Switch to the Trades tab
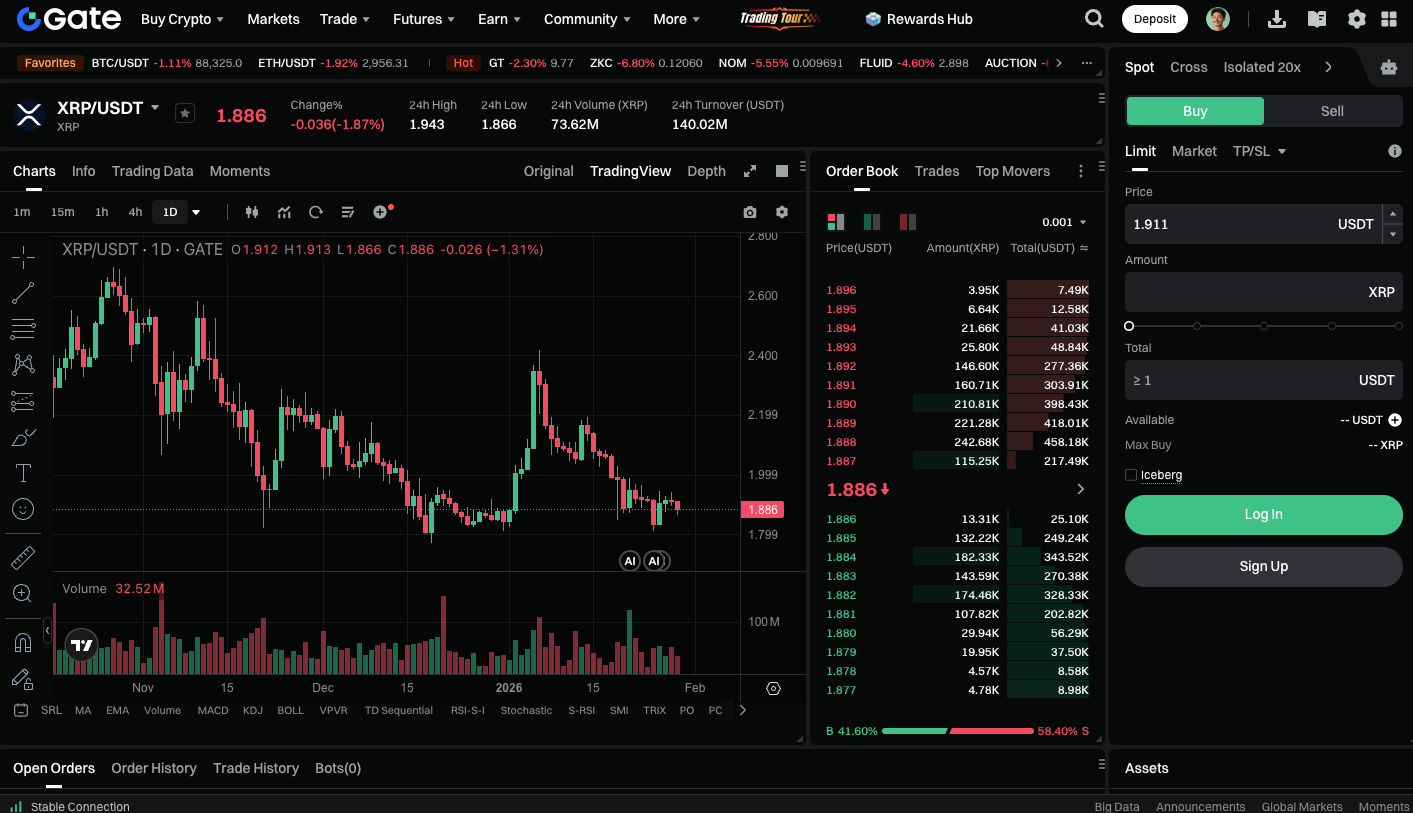 [x=936, y=171]
